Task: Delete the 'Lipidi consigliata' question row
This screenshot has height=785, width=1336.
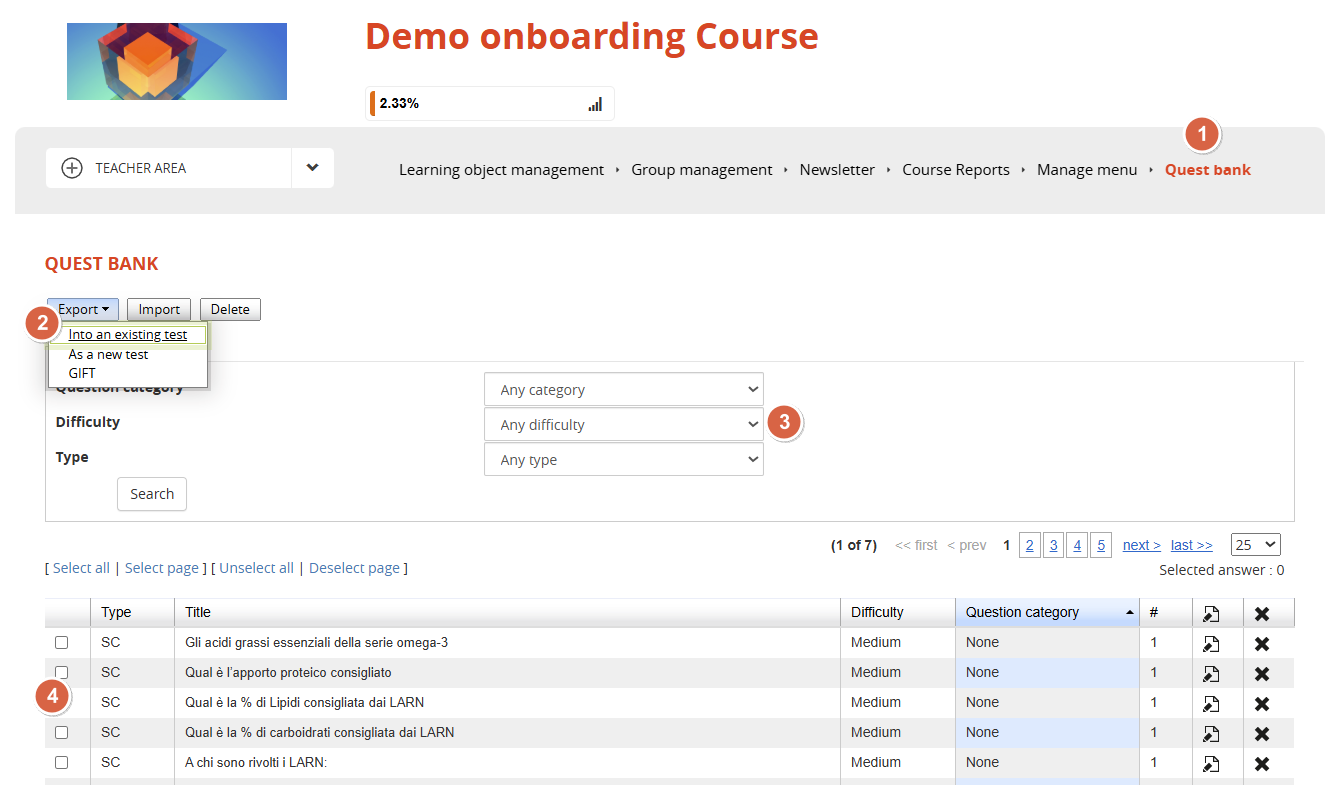Action: coord(1261,703)
